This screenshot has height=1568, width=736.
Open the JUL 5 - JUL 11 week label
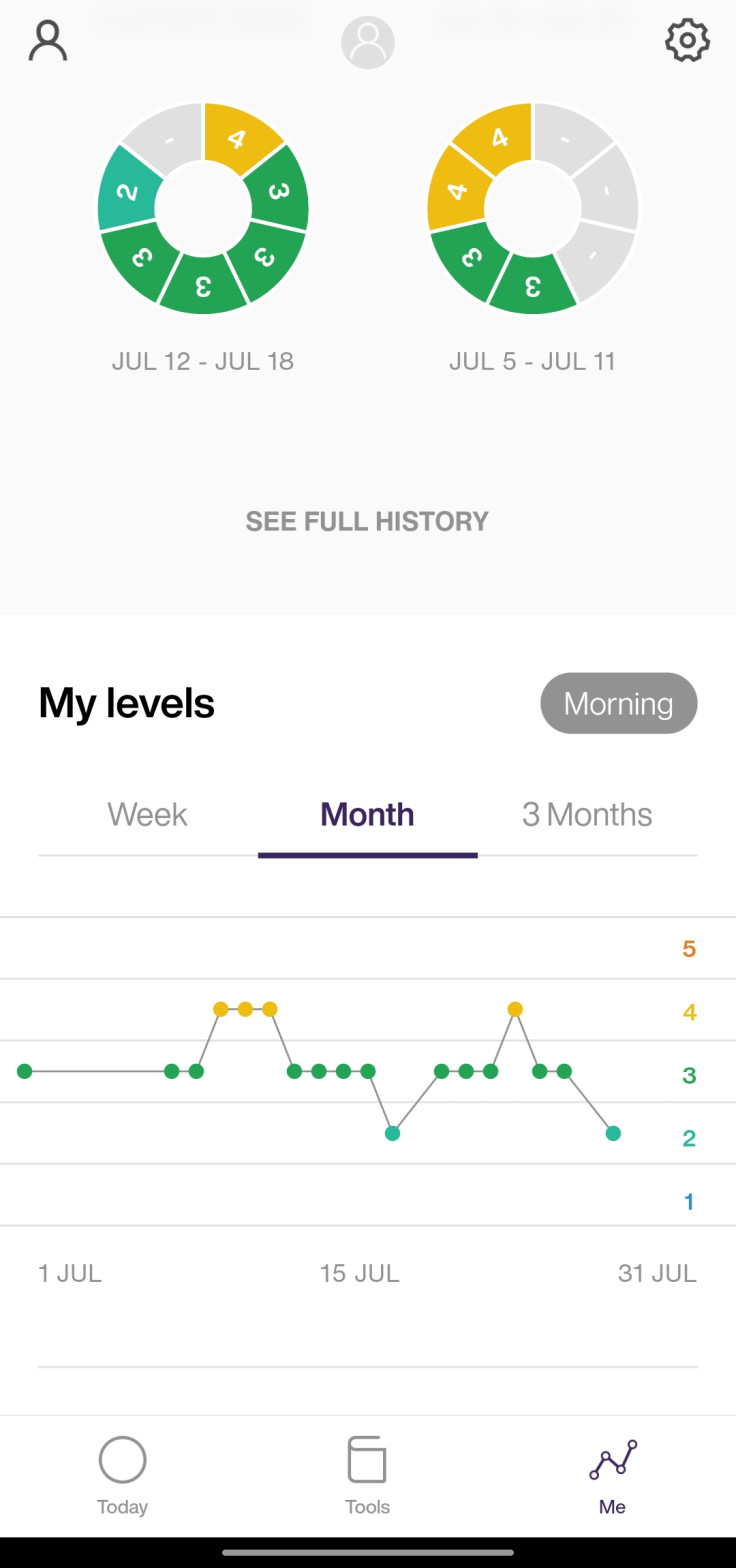532,361
